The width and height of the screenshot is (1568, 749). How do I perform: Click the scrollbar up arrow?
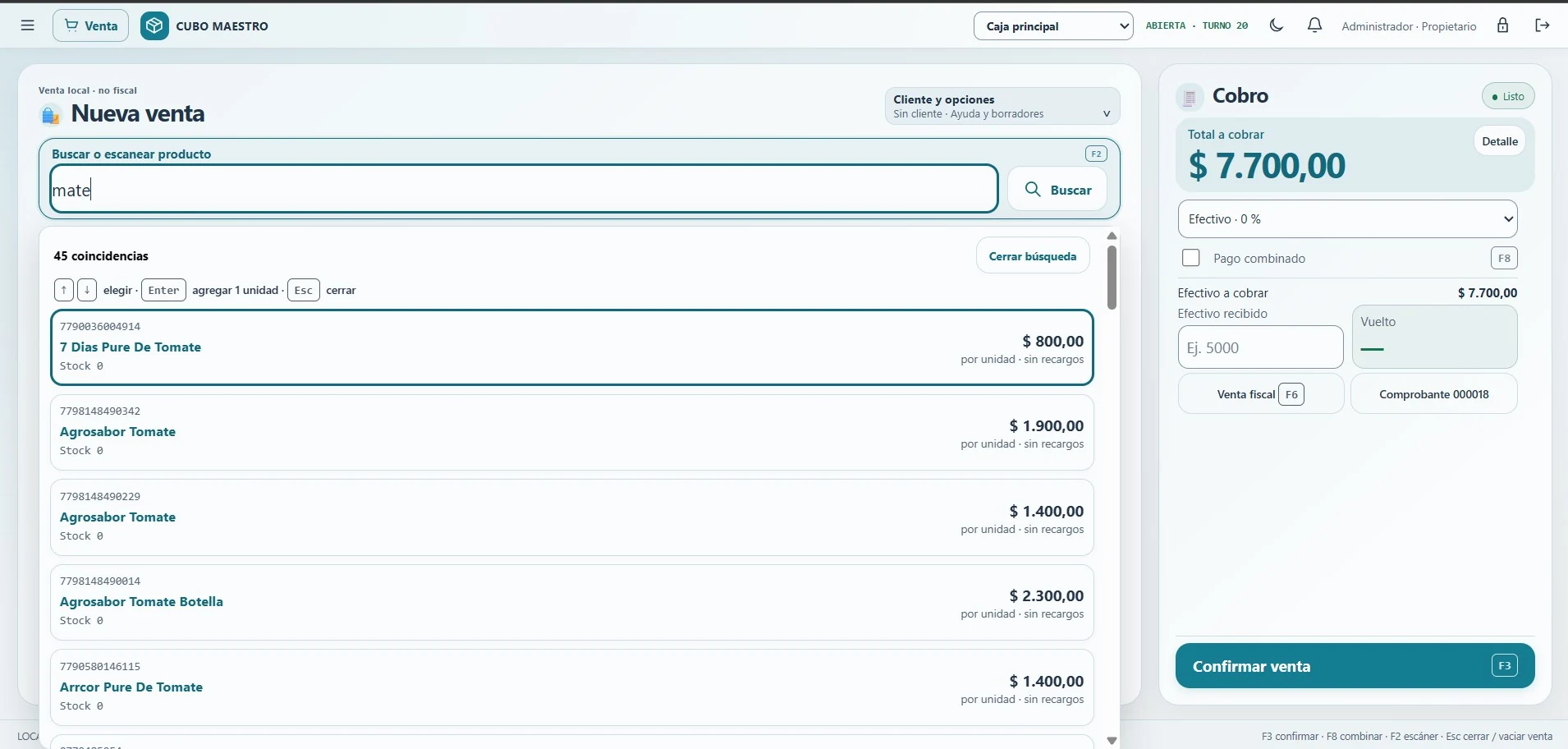[x=1112, y=236]
